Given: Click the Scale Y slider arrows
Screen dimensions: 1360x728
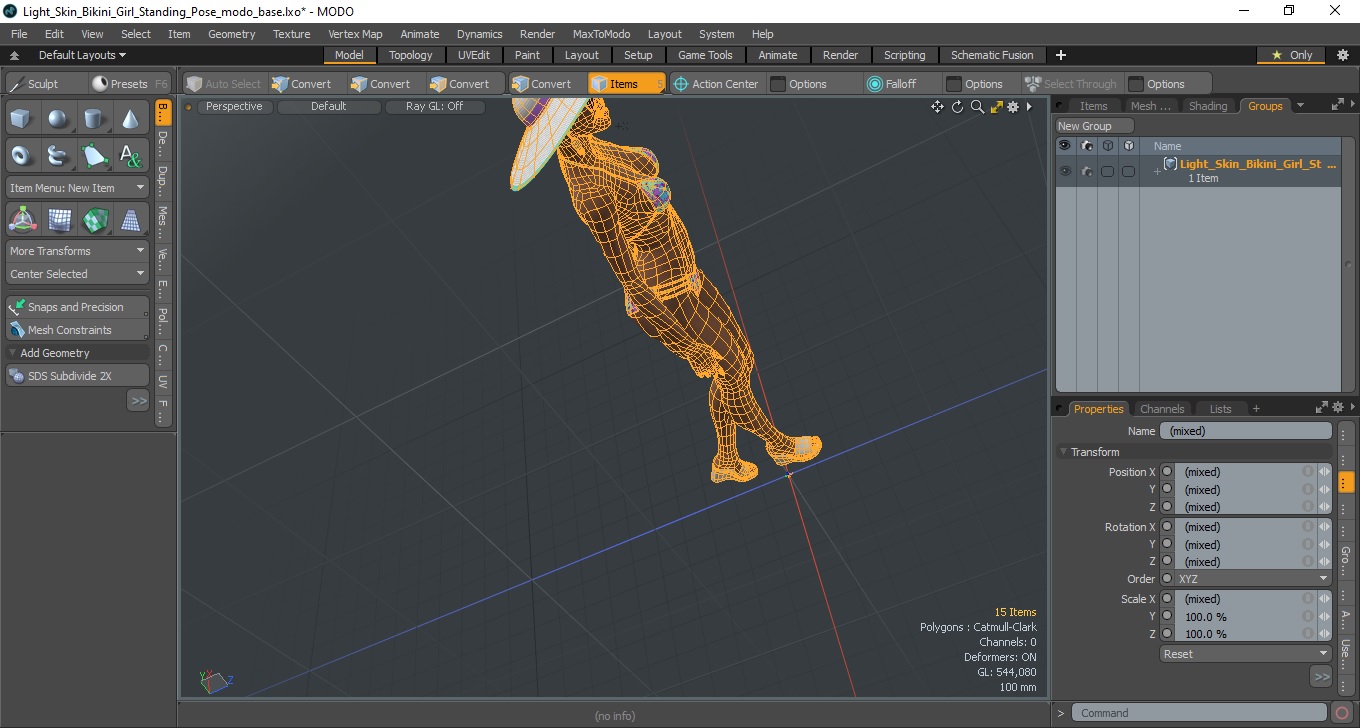Looking at the screenshot, I should (x=1324, y=617).
